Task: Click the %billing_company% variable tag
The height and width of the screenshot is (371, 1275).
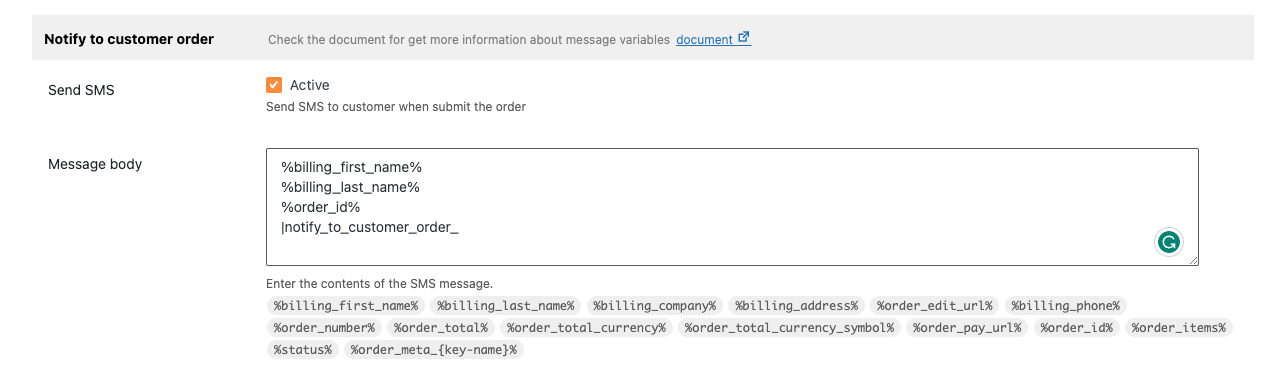Action: pyautogui.click(x=655, y=305)
